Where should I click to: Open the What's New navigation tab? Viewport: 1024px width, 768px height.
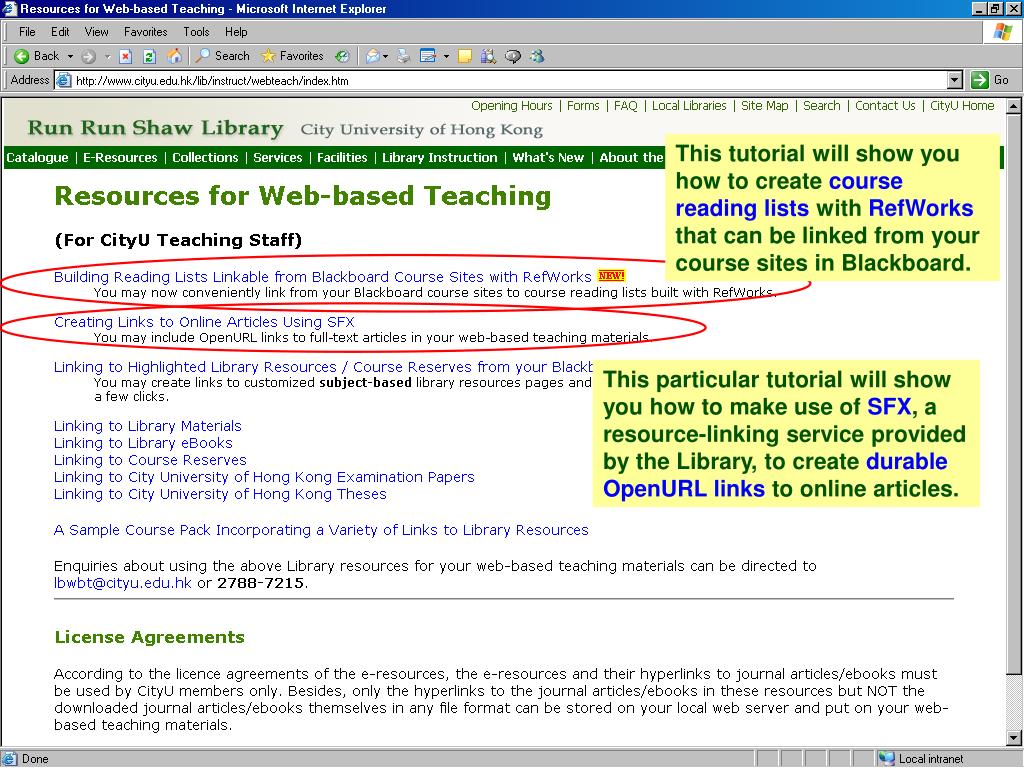coord(548,157)
